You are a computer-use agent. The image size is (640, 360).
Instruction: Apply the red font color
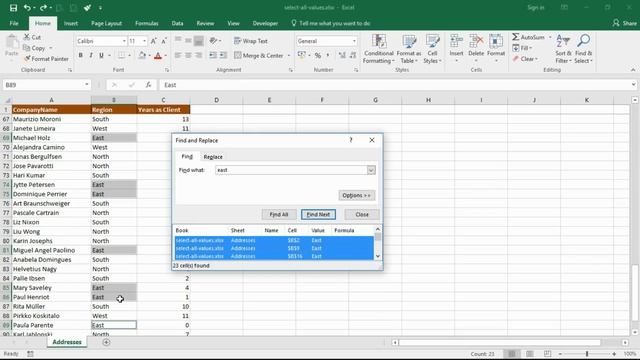[158, 55]
